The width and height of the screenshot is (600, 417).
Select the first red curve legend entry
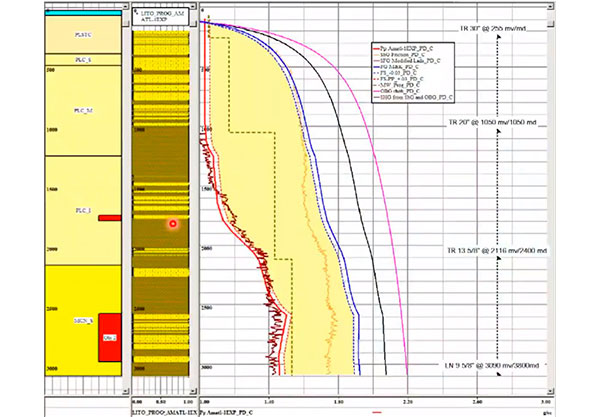[x=403, y=49]
